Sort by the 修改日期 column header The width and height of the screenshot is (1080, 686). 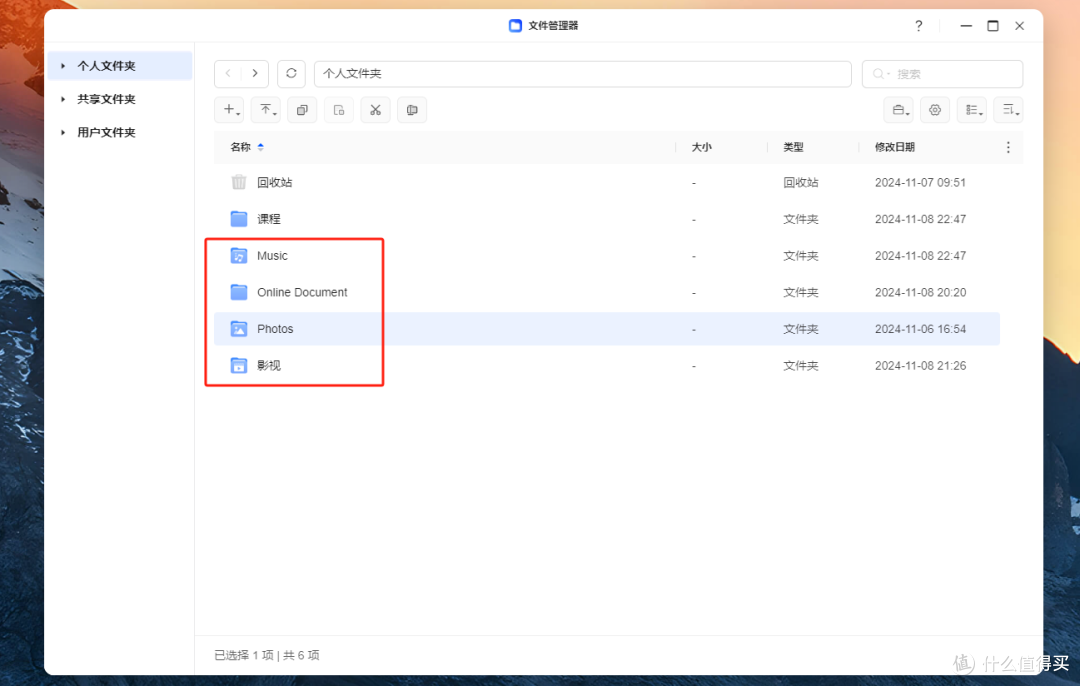point(895,147)
